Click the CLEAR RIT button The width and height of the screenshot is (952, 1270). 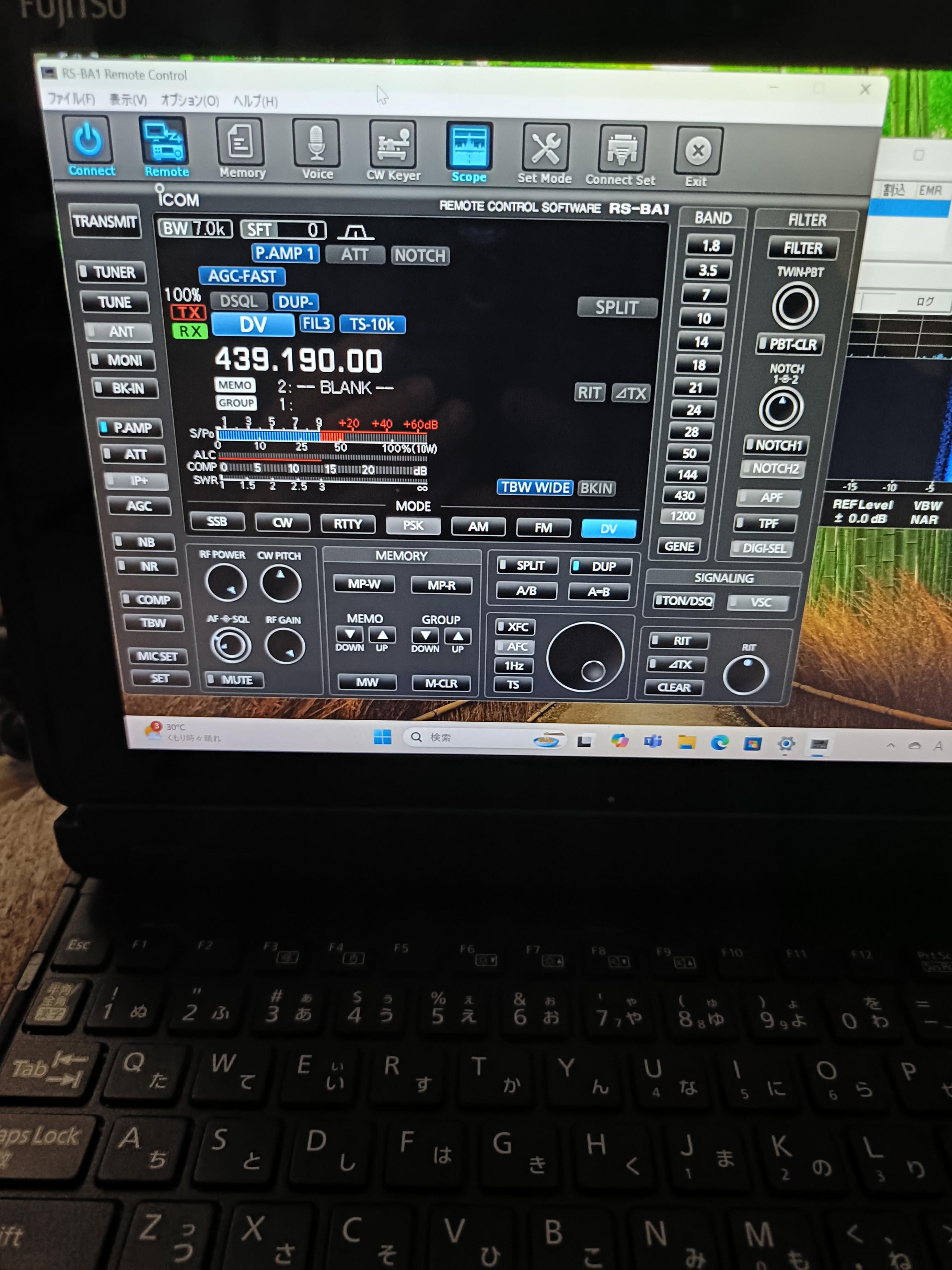click(x=674, y=687)
